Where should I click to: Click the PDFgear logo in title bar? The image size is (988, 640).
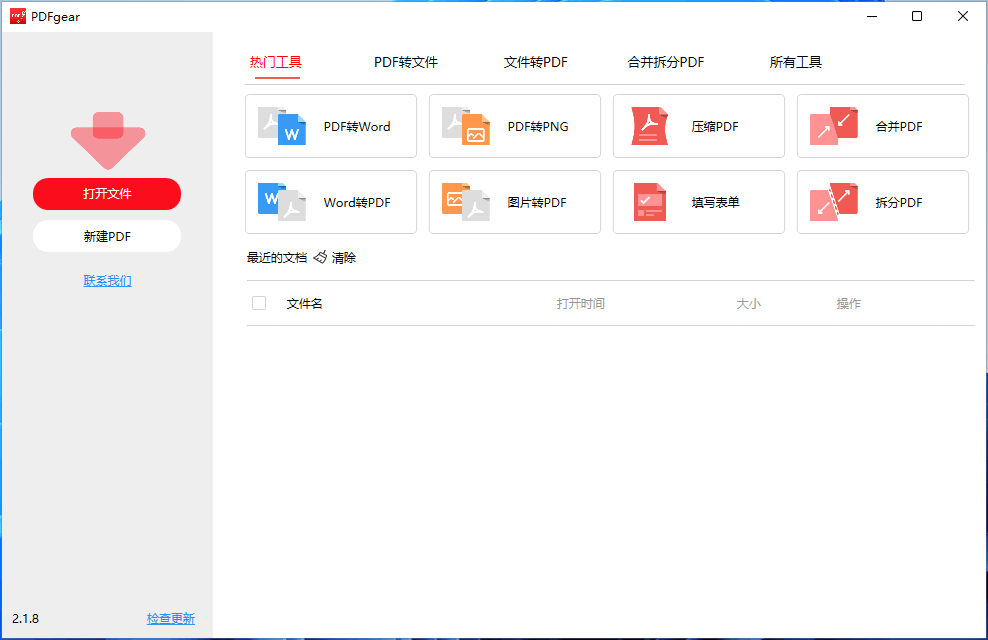[18, 16]
